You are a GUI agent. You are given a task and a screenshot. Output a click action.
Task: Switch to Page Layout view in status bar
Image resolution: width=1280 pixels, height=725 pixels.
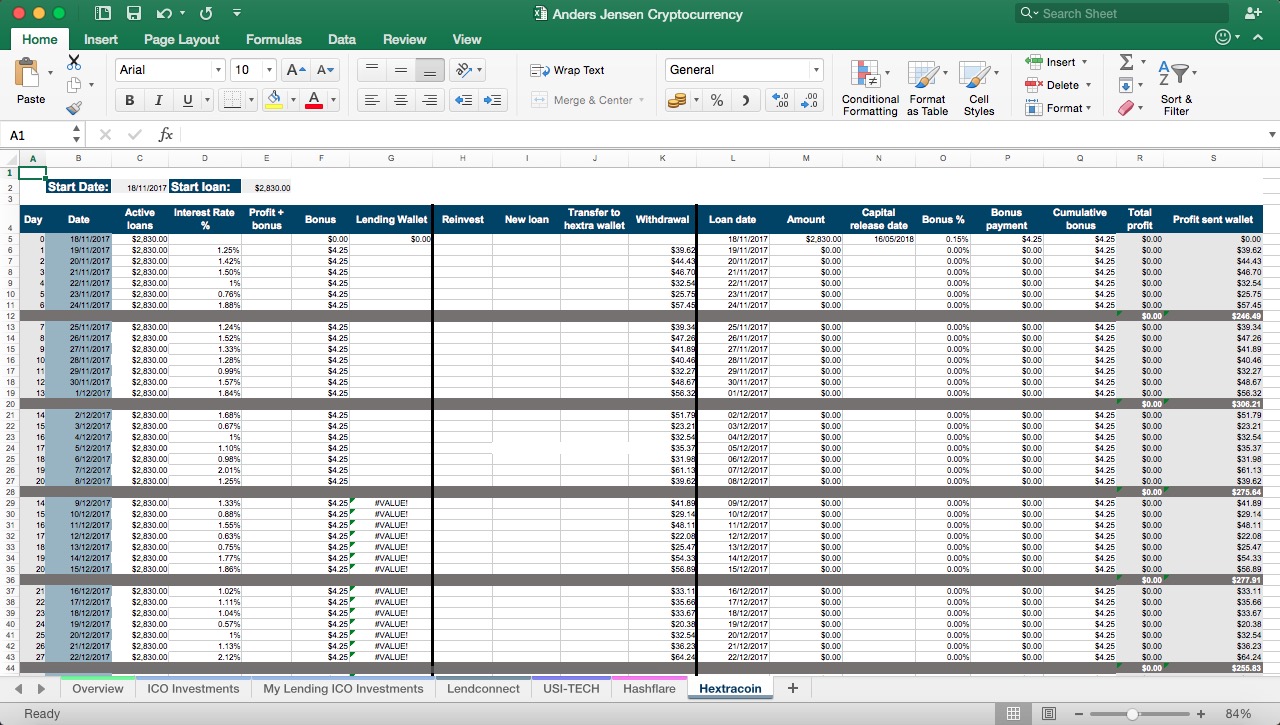tap(1049, 713)
